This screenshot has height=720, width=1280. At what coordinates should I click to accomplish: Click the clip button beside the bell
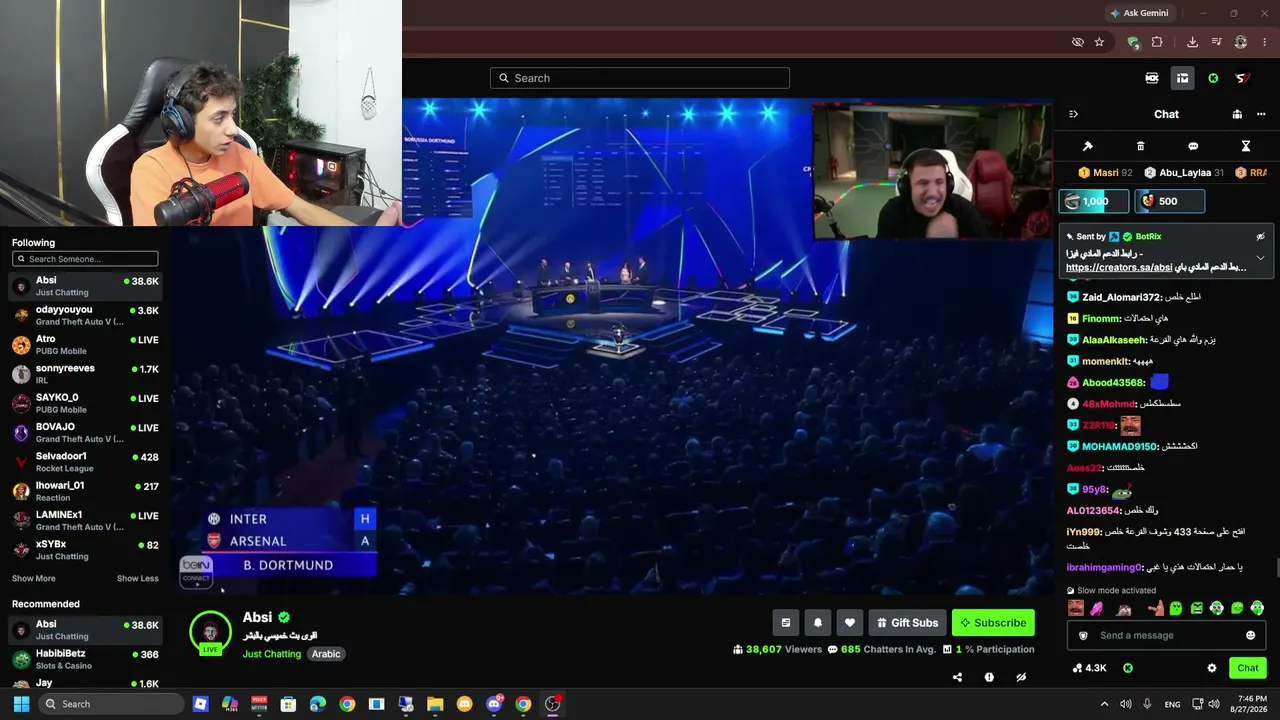pos(786,623)
